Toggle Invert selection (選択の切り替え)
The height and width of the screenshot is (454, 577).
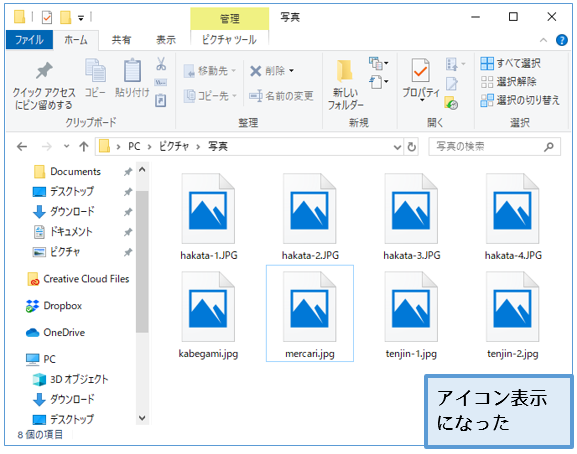[520, 100]
